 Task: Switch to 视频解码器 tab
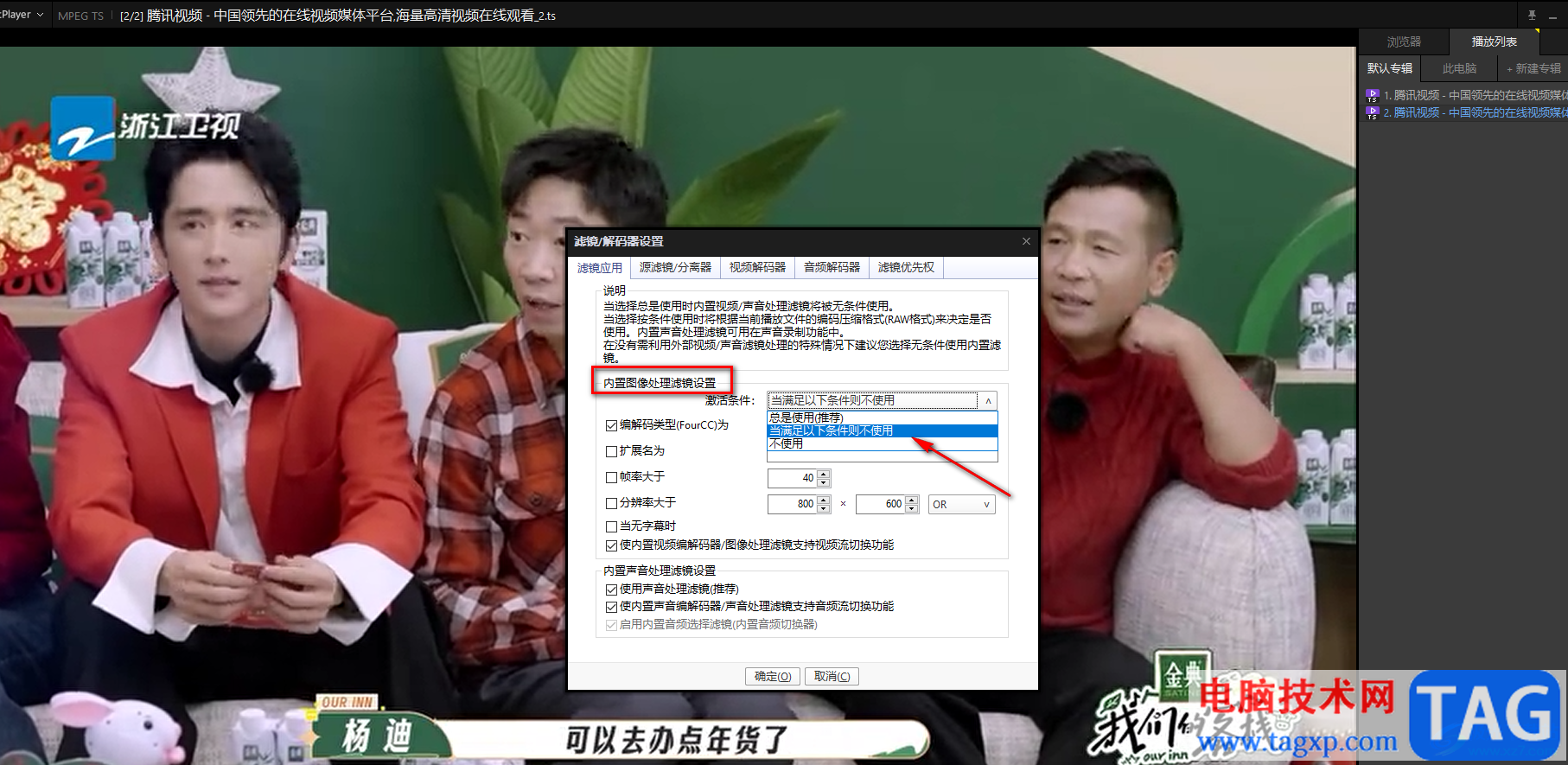click(757, 268)
